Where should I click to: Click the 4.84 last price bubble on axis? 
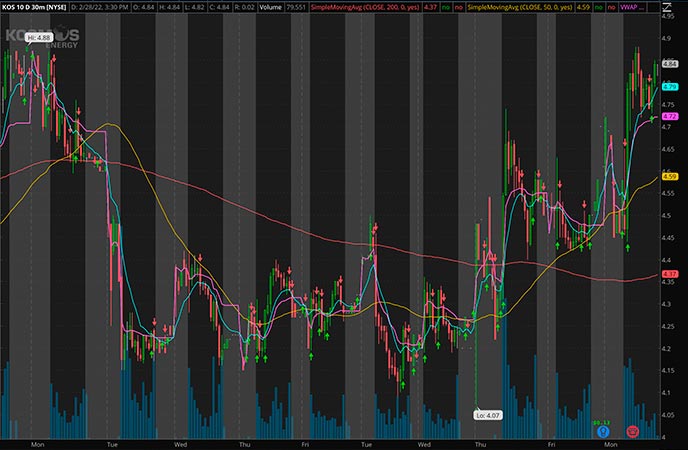[670, 64]
